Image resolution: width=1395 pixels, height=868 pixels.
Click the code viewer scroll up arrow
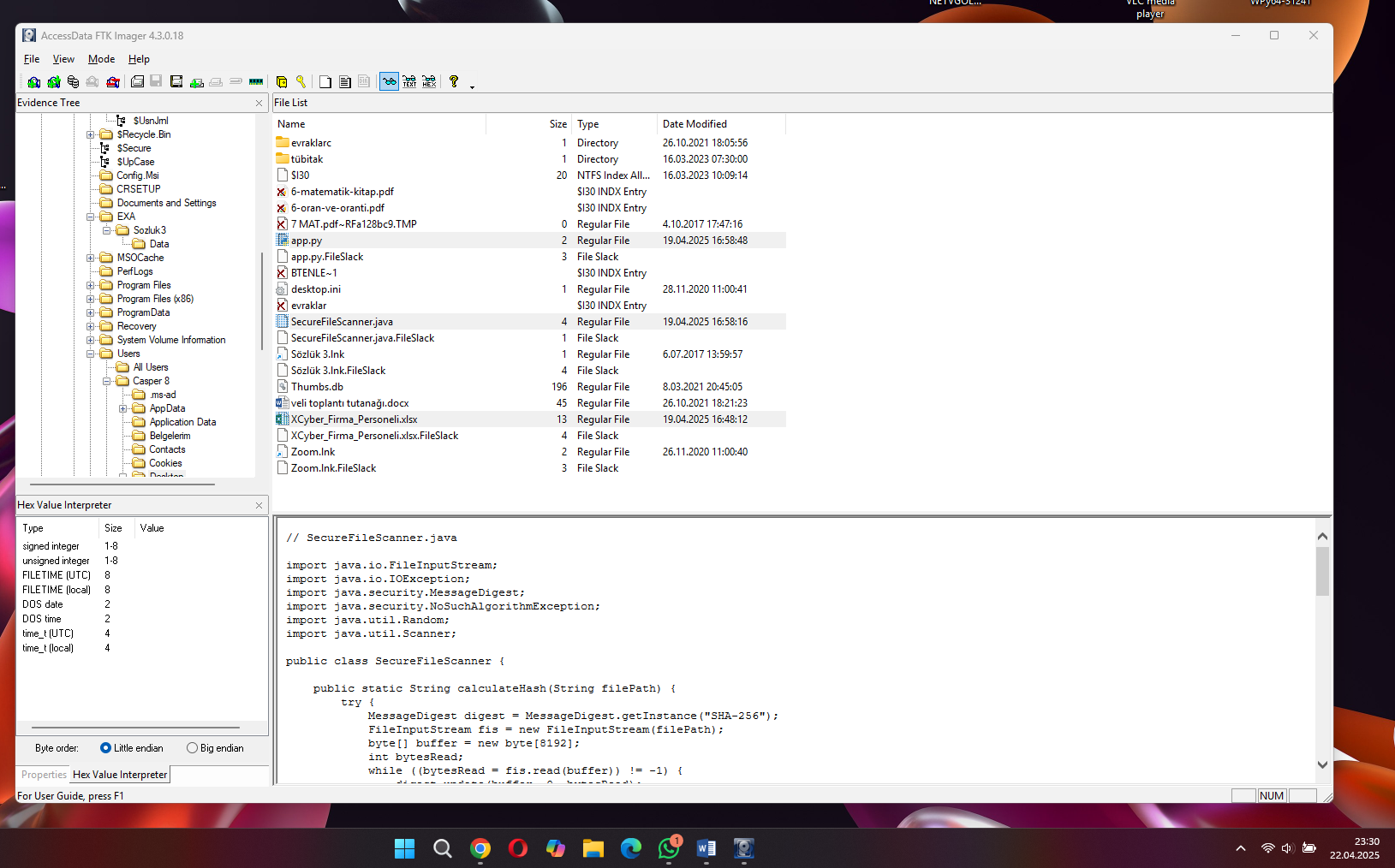1322,536
